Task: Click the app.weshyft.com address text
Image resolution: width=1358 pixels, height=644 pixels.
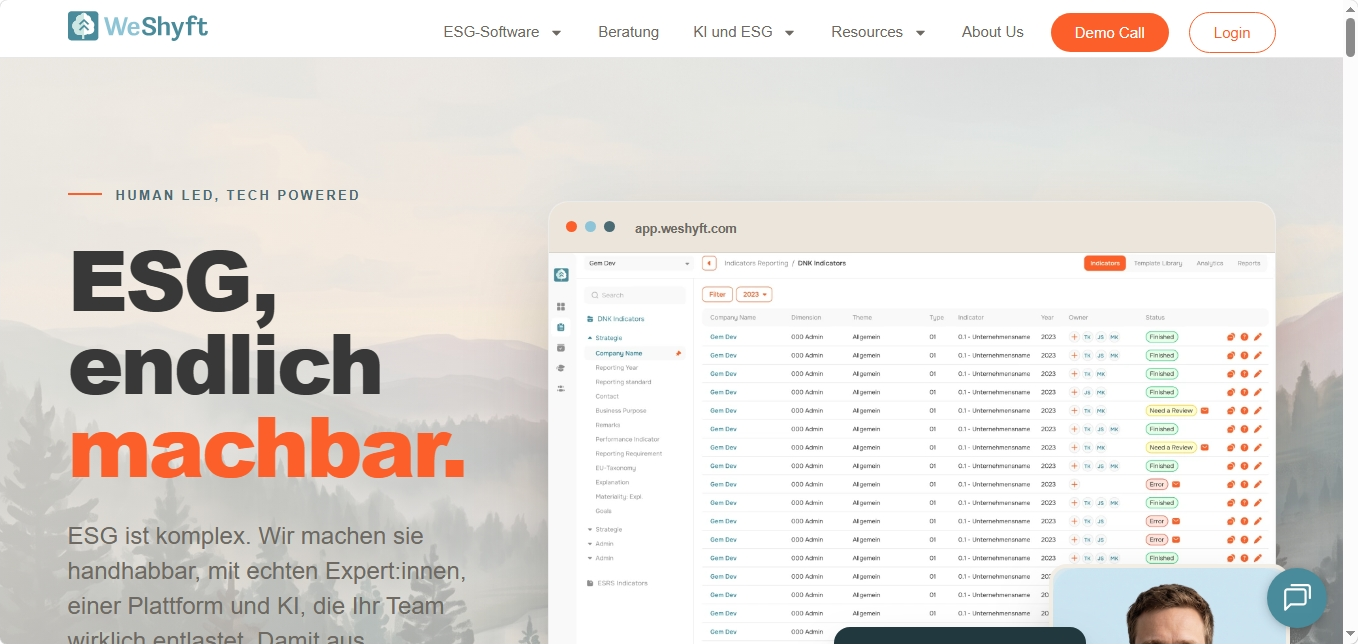Action: point(686,228)
